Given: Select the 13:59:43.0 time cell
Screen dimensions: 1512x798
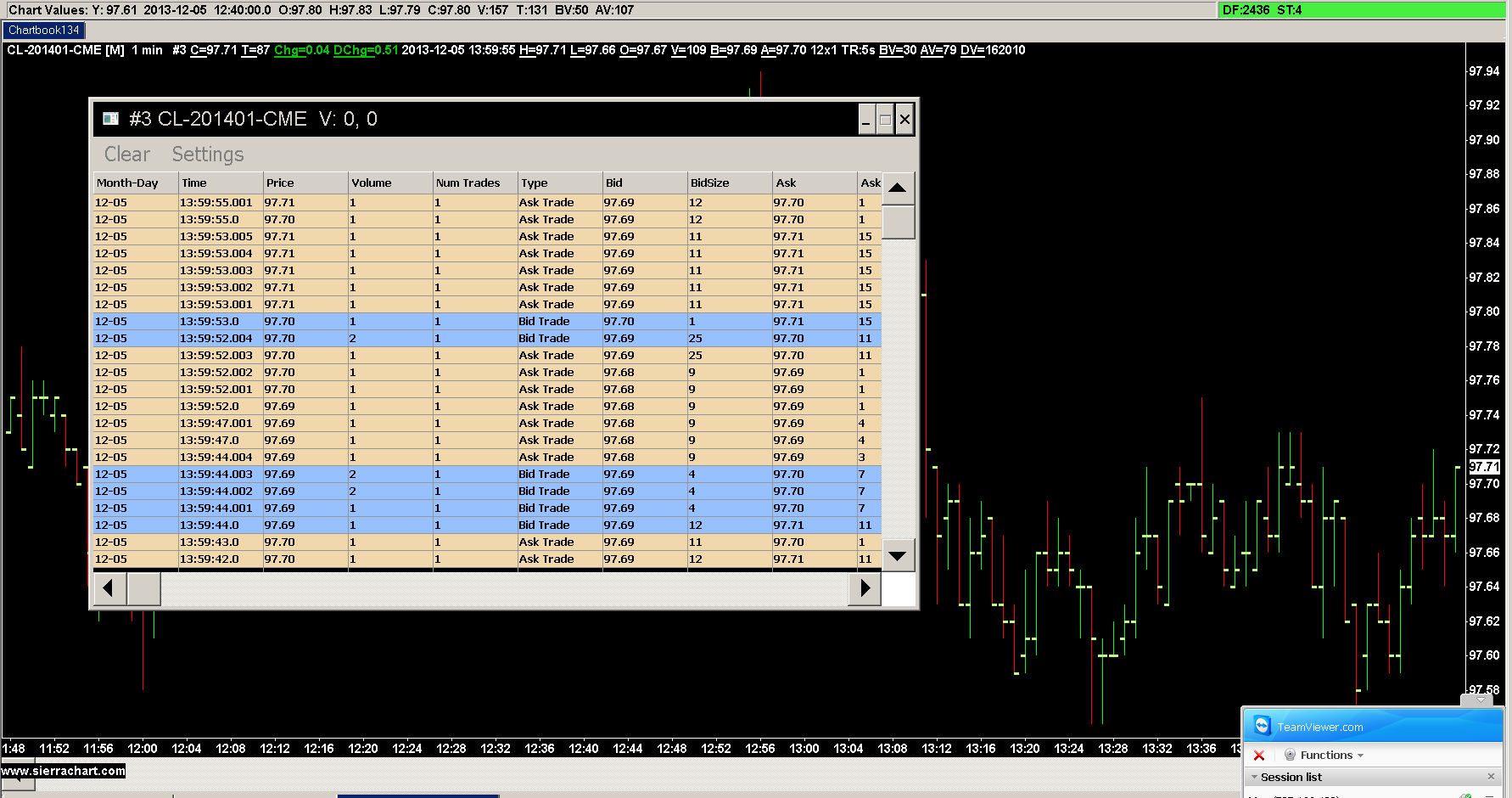Looking at the screenshot, I should 221,542.
